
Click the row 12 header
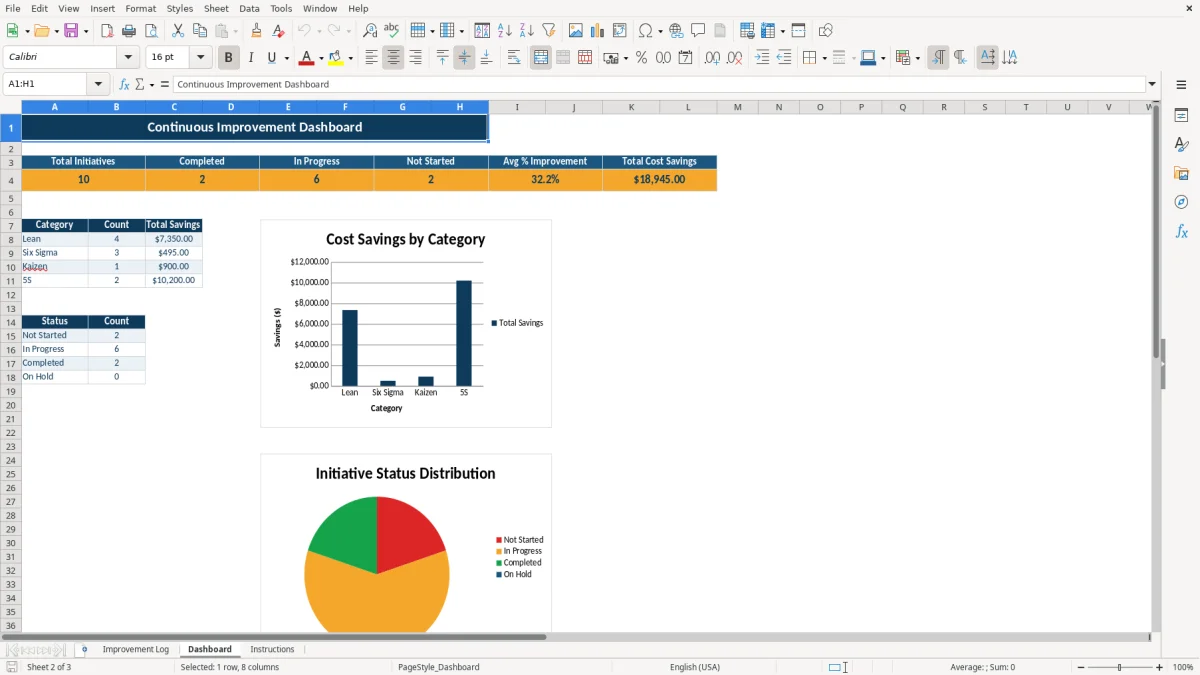click(x=11, y=295)
